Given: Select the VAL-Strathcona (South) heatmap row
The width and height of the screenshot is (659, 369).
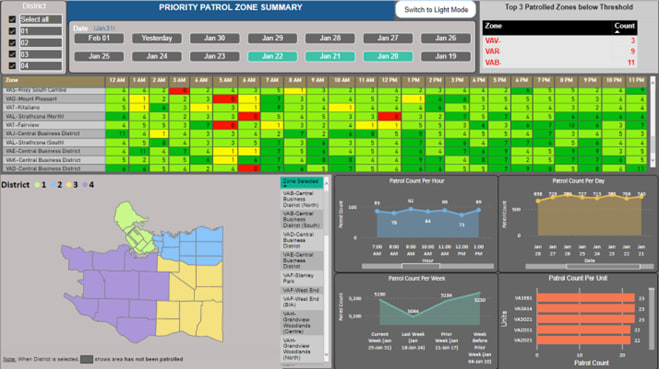Looking at the screenshot, I should pos(53,142).
